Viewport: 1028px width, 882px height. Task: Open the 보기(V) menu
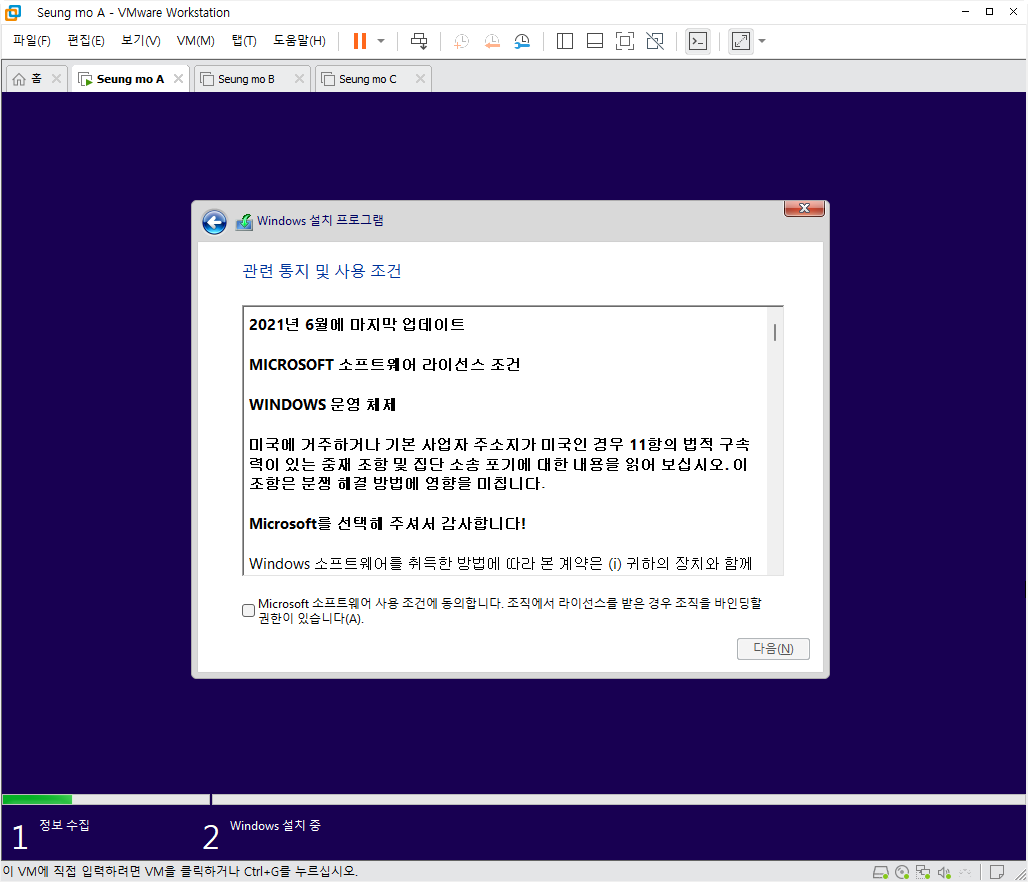(x=141, y=41)
